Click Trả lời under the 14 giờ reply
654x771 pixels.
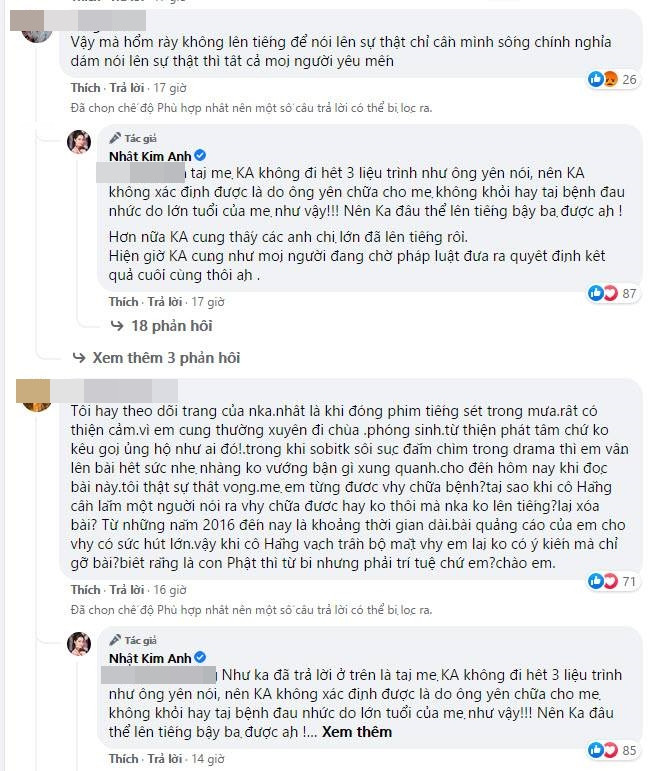165,759
